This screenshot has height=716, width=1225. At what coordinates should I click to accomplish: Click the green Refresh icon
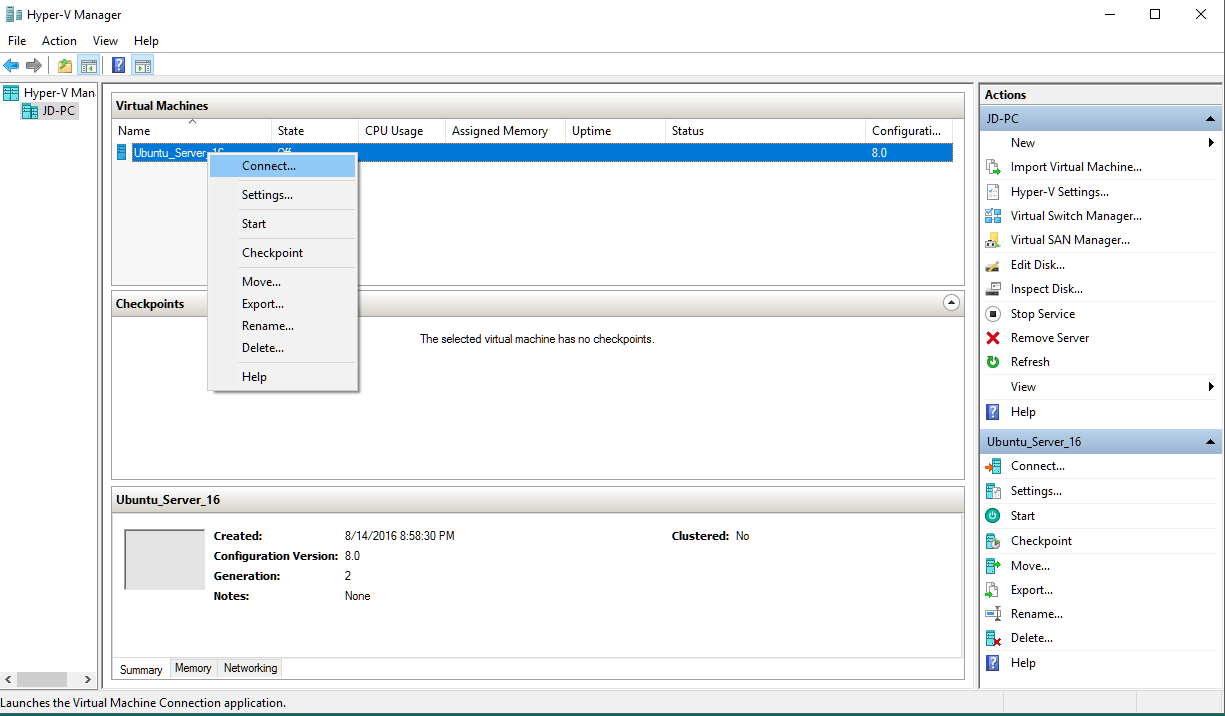coord(993,362)
